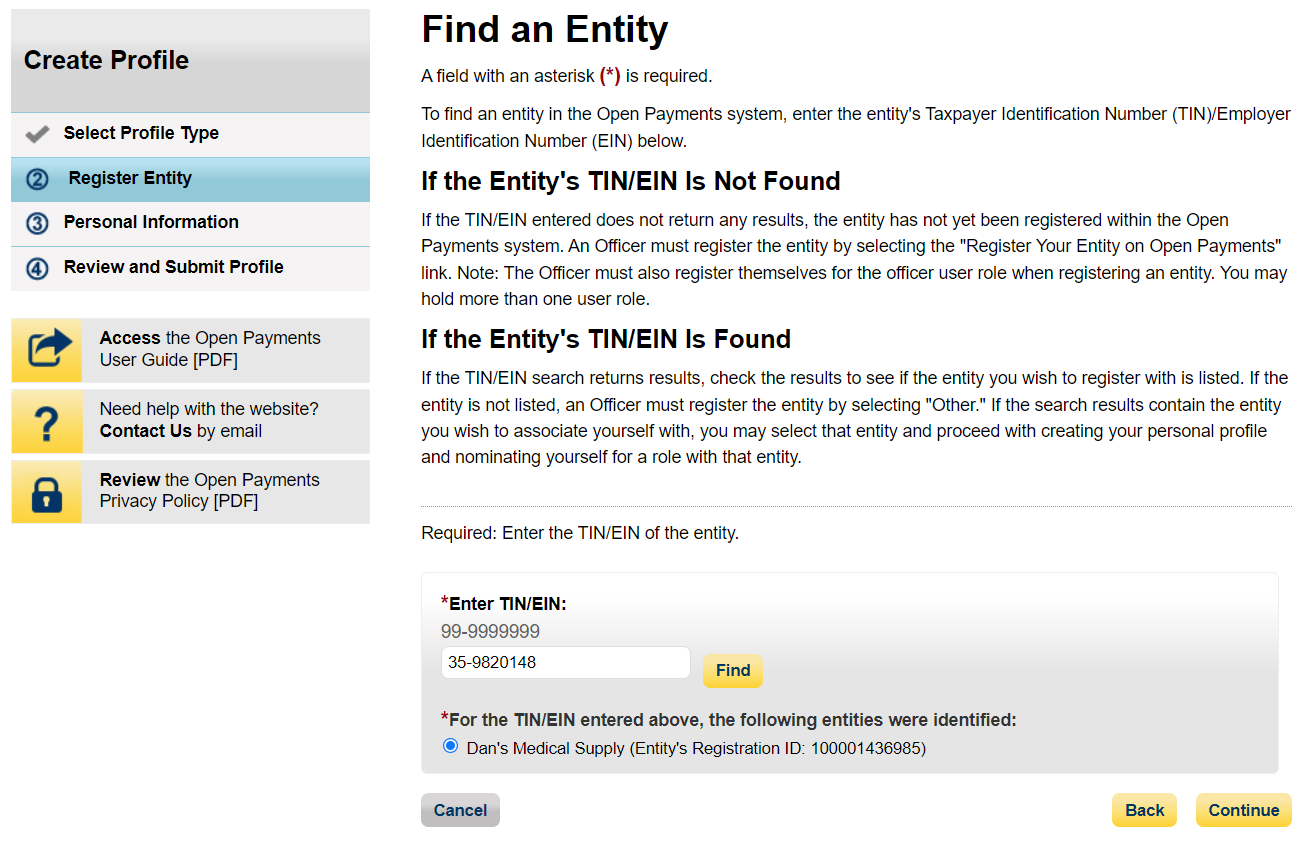Cancel the profile creation
1307x841 pixels.
[460, 810]
